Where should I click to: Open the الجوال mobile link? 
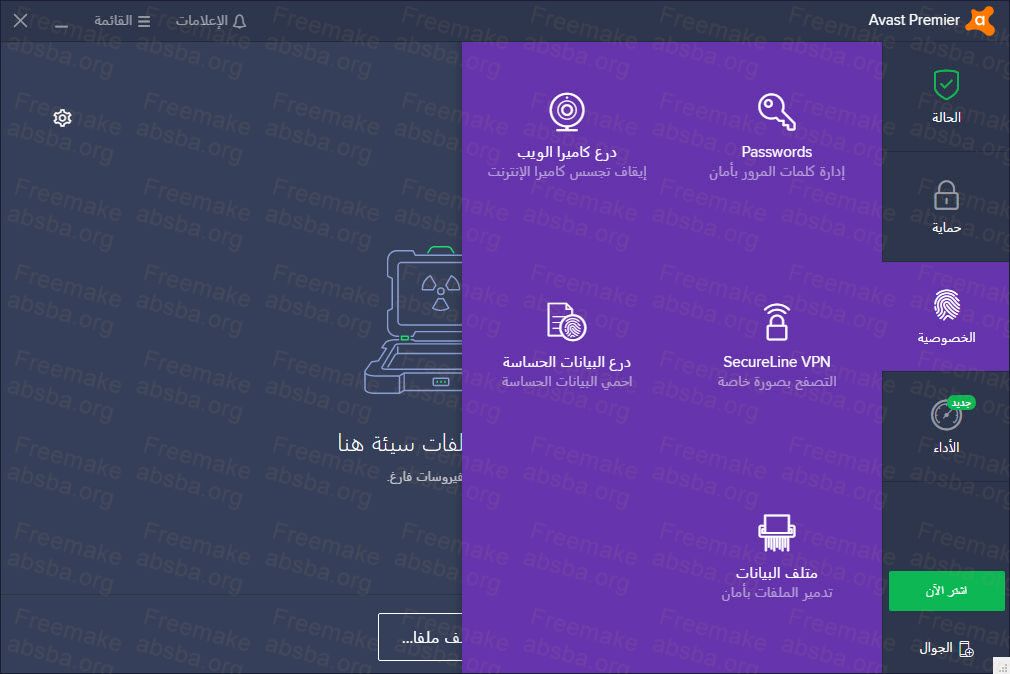tap(946, 648)
